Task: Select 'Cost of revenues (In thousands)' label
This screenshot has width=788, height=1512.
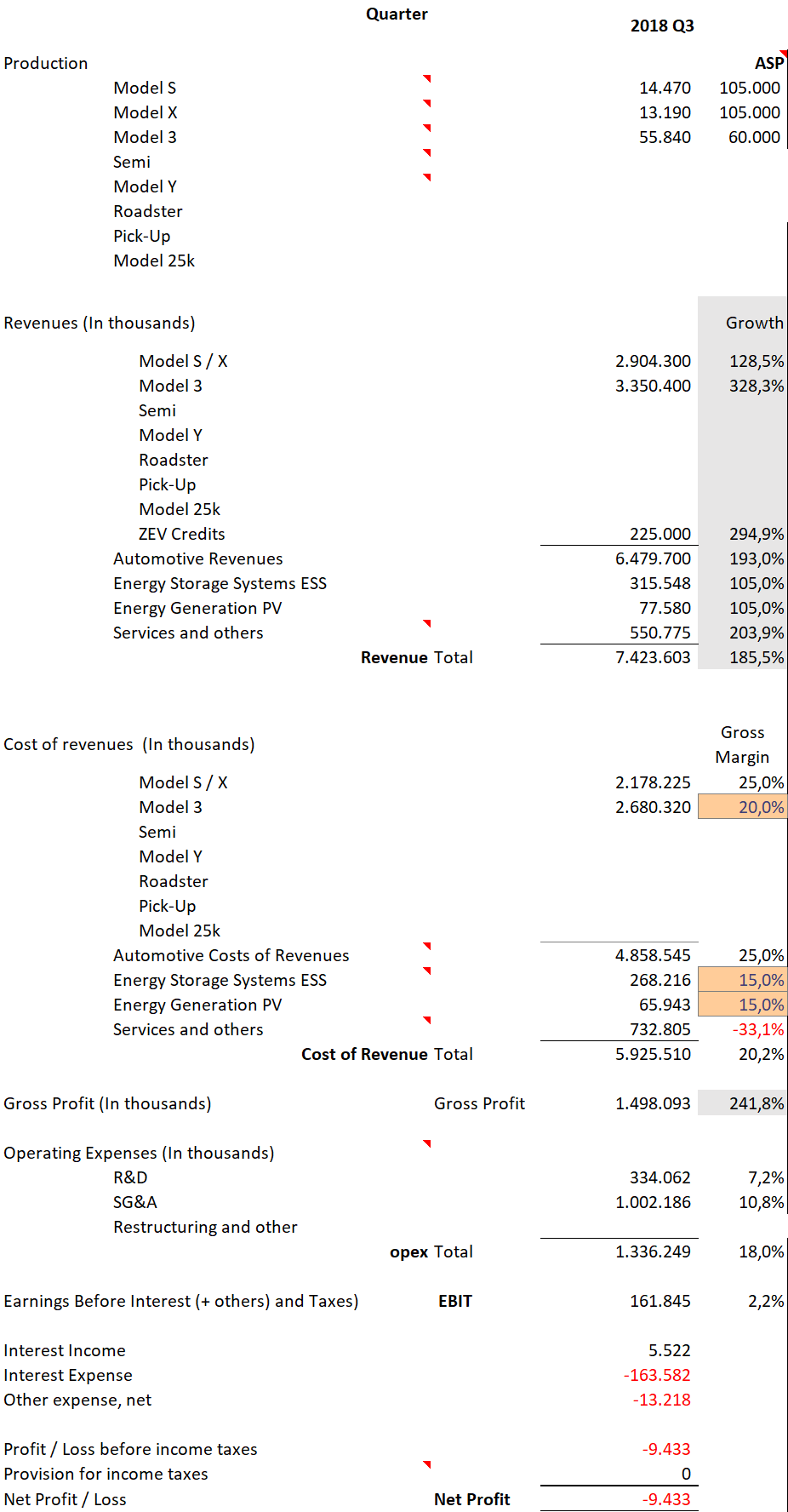Action: 128,744
